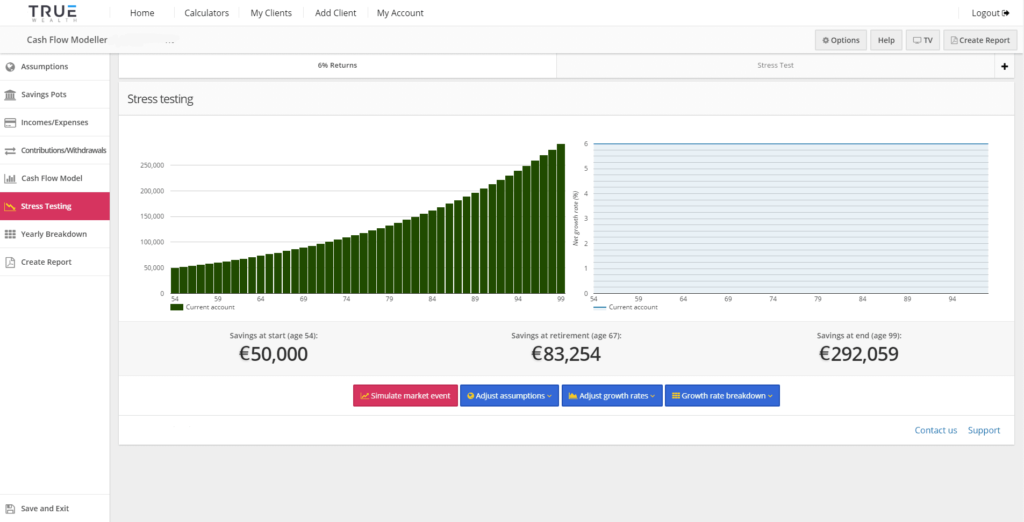Click the Stress Testing chart icon

coord(10,206)
